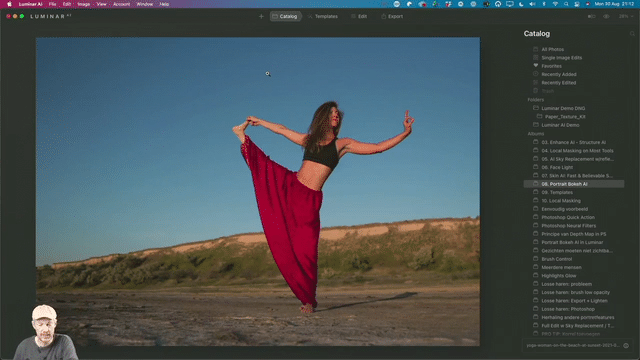
Task: Open Principe van Depth Map in PS album
Action: 573,234
